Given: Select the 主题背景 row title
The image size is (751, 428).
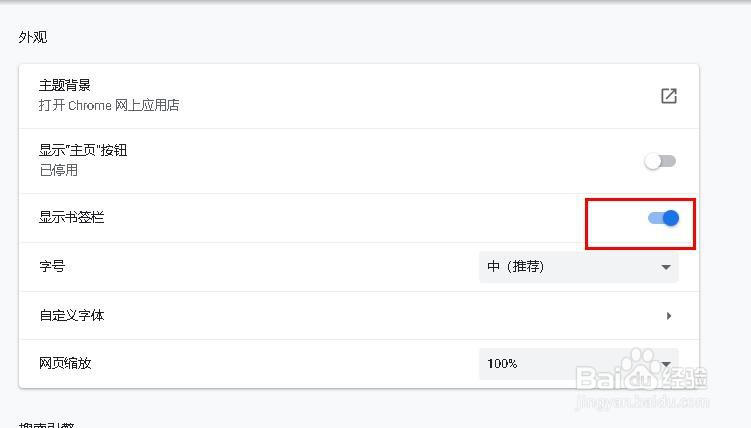Looking at the screenshot, I should point(65,85).
